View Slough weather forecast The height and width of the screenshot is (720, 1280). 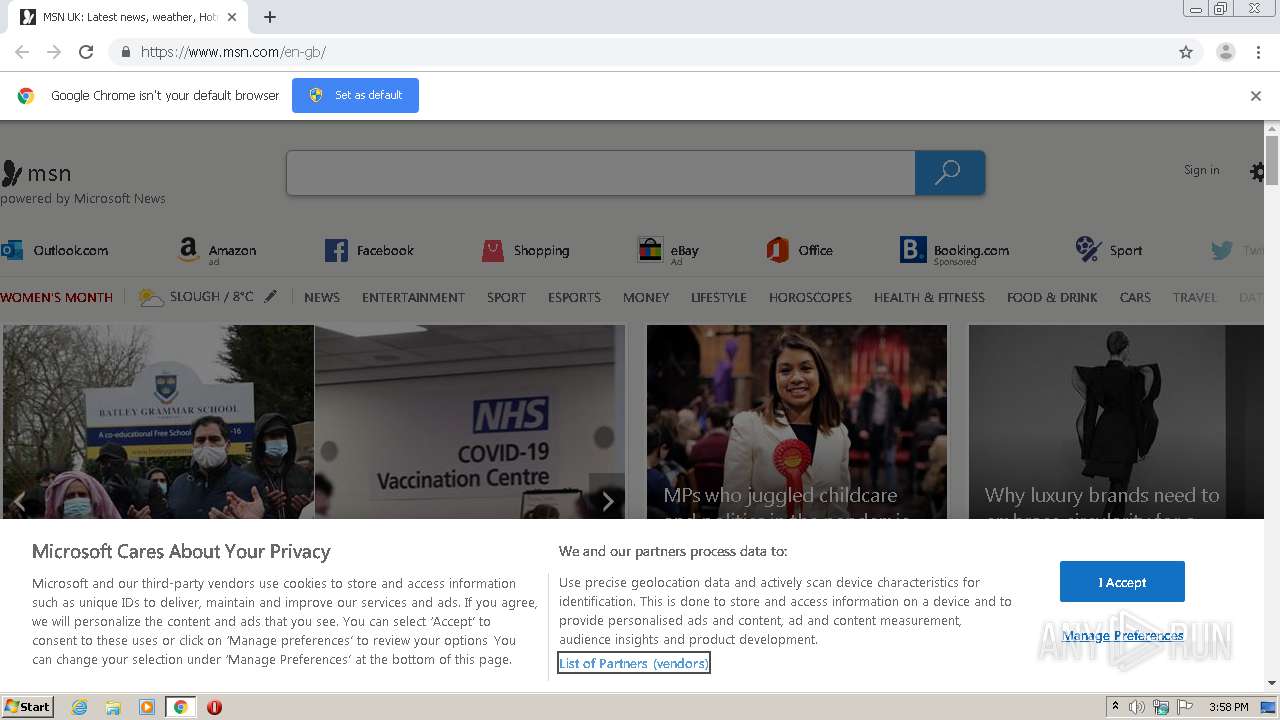pyautogui.click(x=196, y=297)
